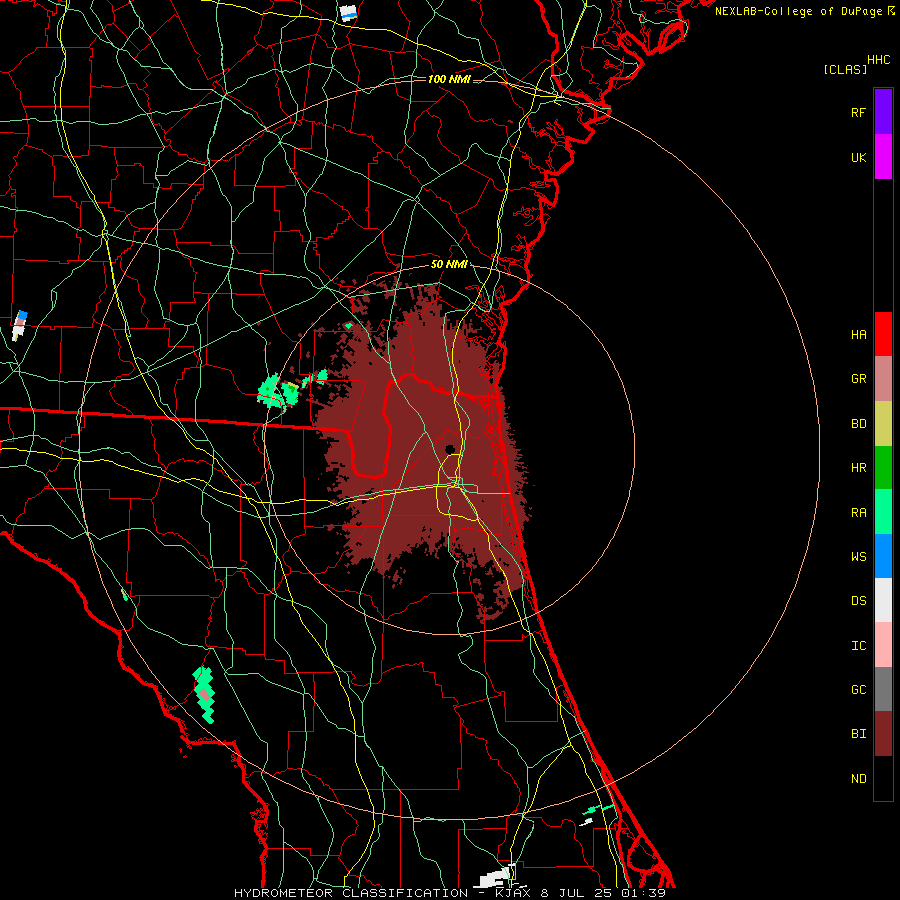
Task: Click the HA legend label
Action: (858, 334)
